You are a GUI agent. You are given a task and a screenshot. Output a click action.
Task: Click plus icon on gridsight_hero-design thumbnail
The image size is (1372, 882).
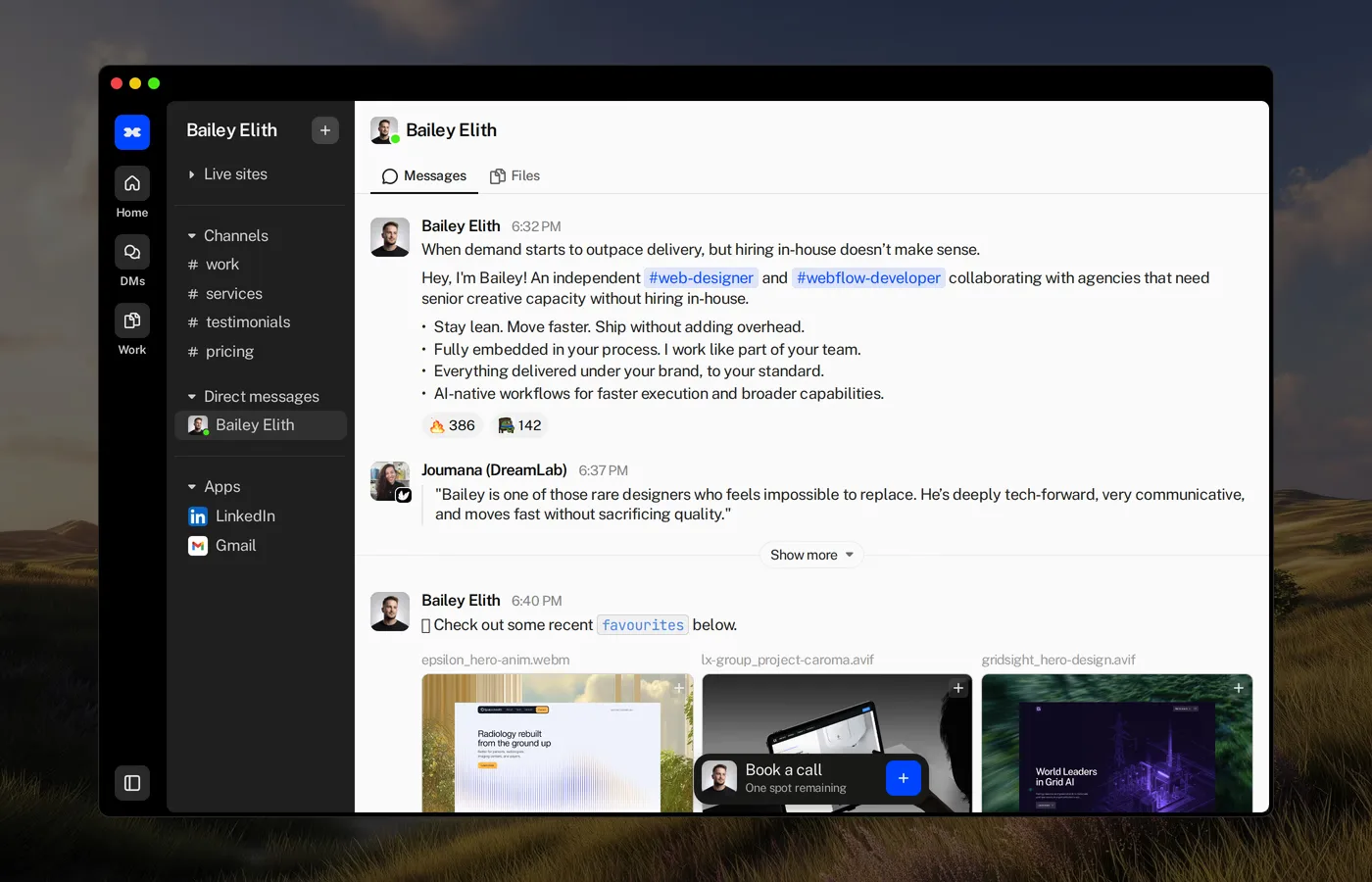point(1239,688)
